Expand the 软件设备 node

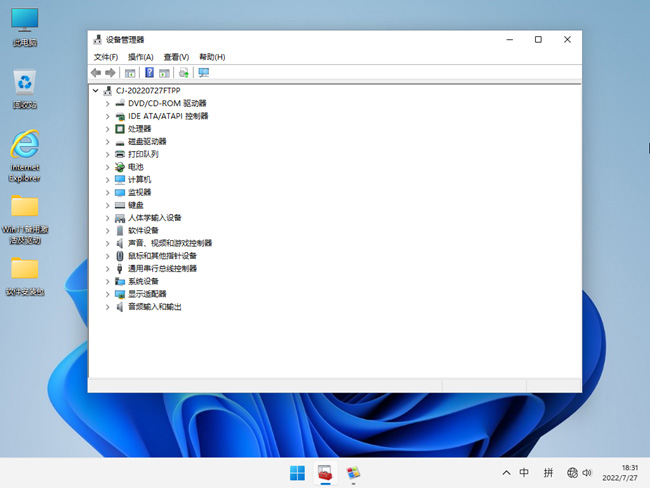tap(107, 231)
